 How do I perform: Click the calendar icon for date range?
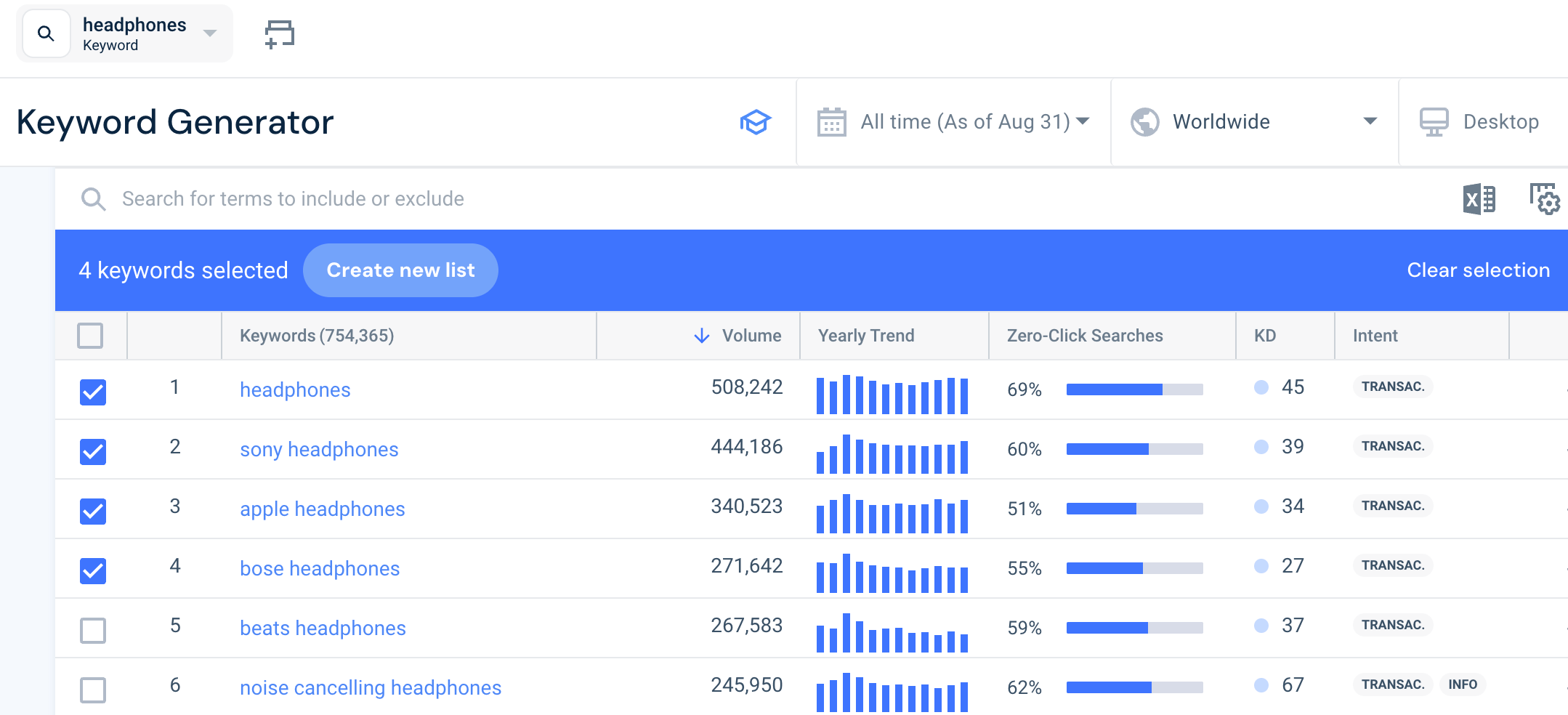tap(831, 121)
